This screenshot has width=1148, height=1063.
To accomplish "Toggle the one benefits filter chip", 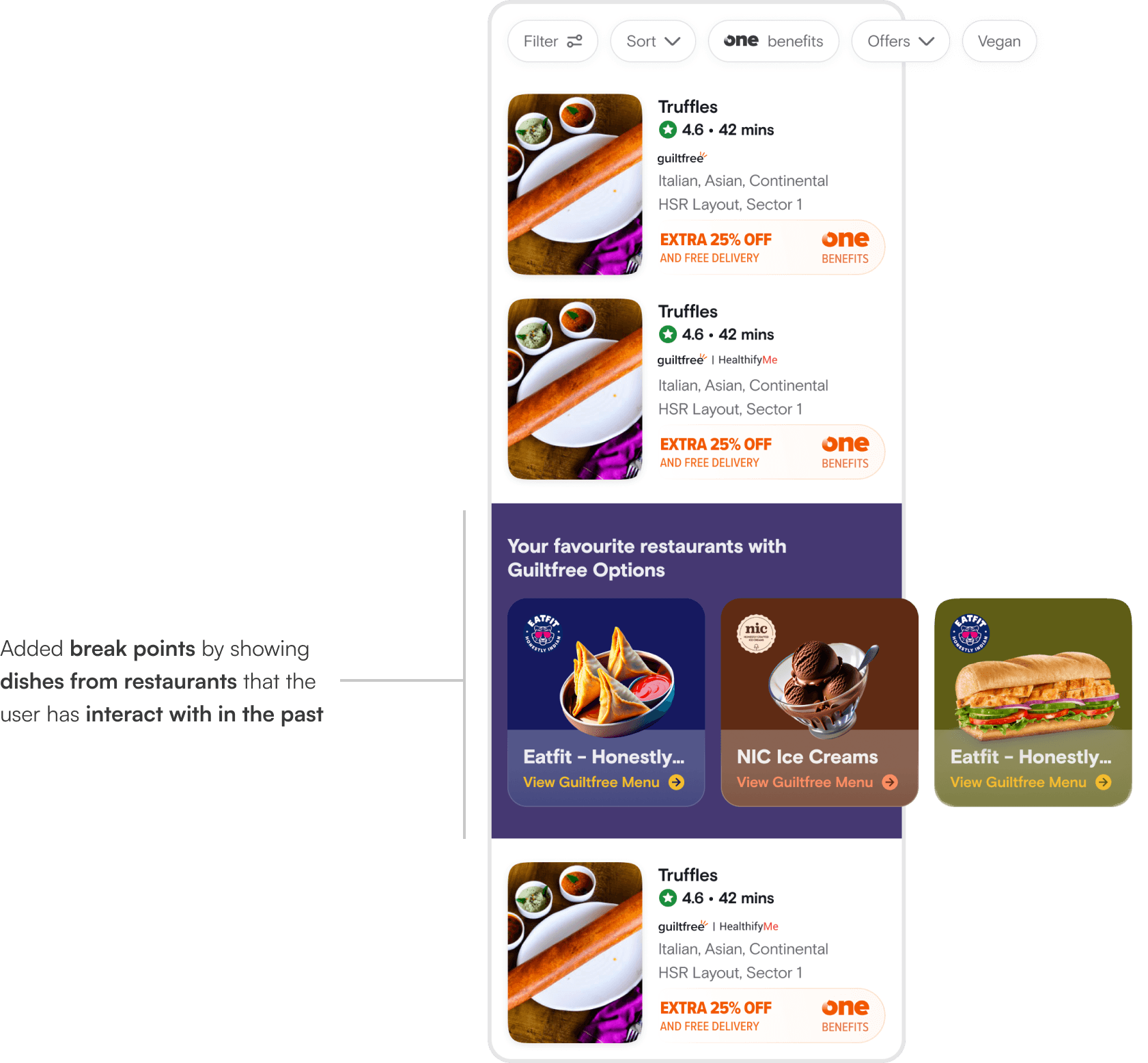I will point(773,41).
